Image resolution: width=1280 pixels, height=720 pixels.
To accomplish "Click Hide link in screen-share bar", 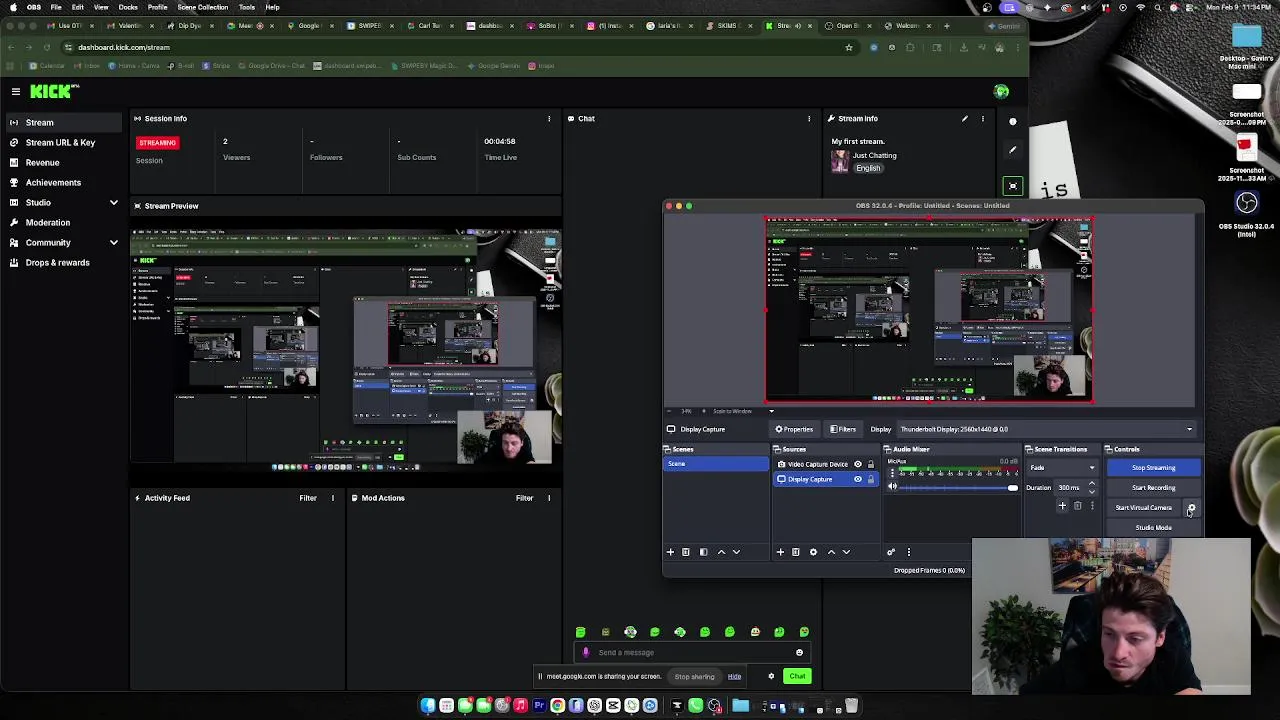I will coord(734,676).
